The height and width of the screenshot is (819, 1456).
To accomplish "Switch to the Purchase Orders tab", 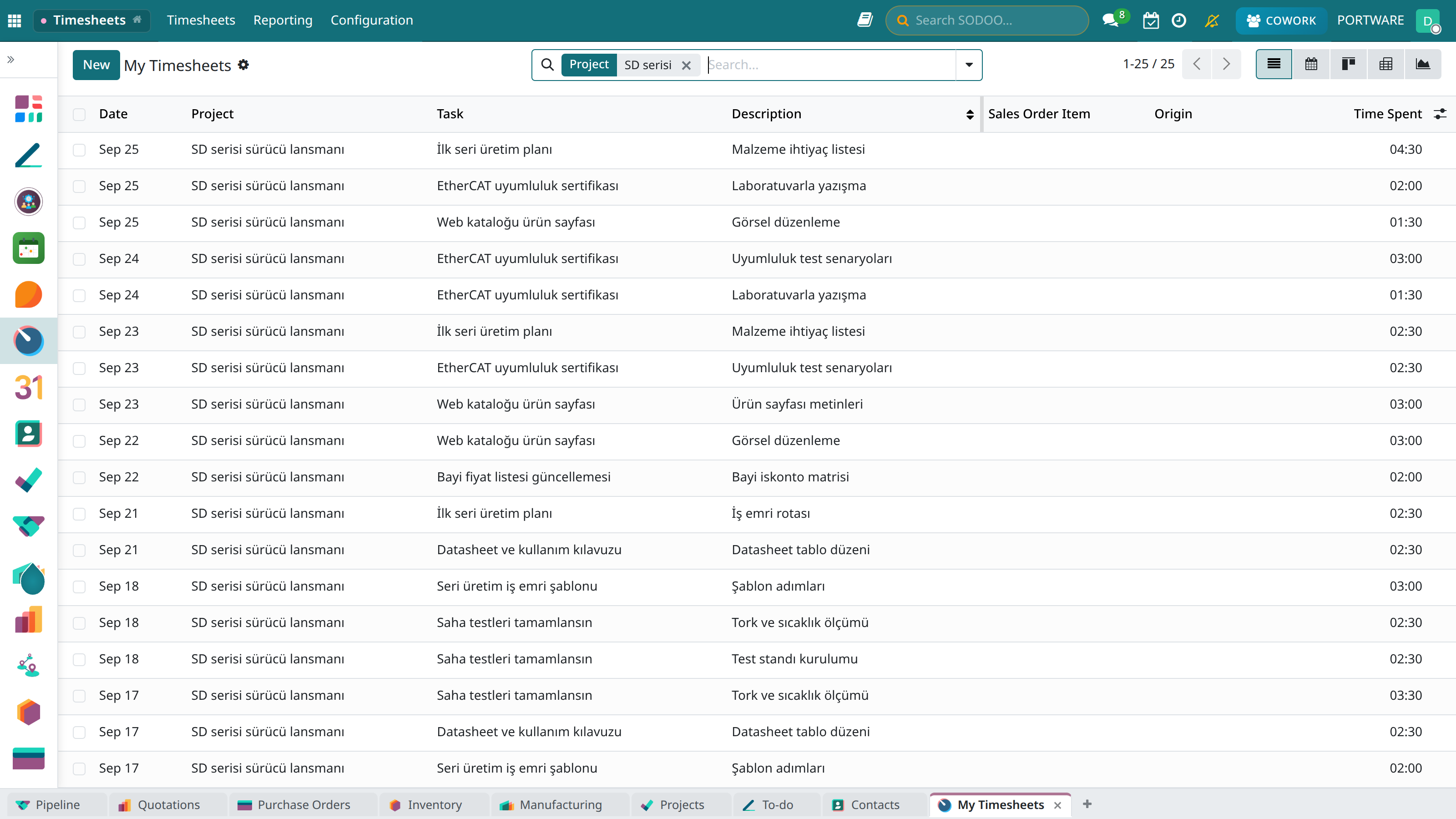I will click(x=303, y=805).
